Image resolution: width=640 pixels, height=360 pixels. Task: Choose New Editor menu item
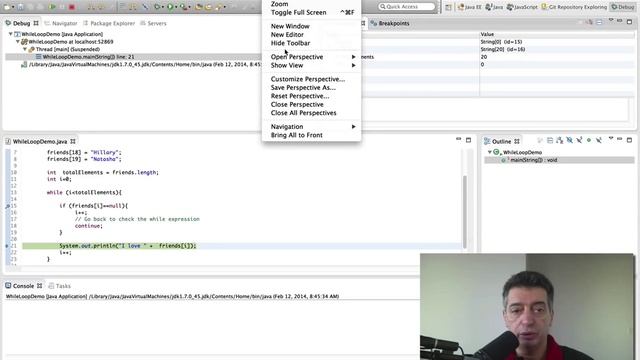[x=311, y=35]
